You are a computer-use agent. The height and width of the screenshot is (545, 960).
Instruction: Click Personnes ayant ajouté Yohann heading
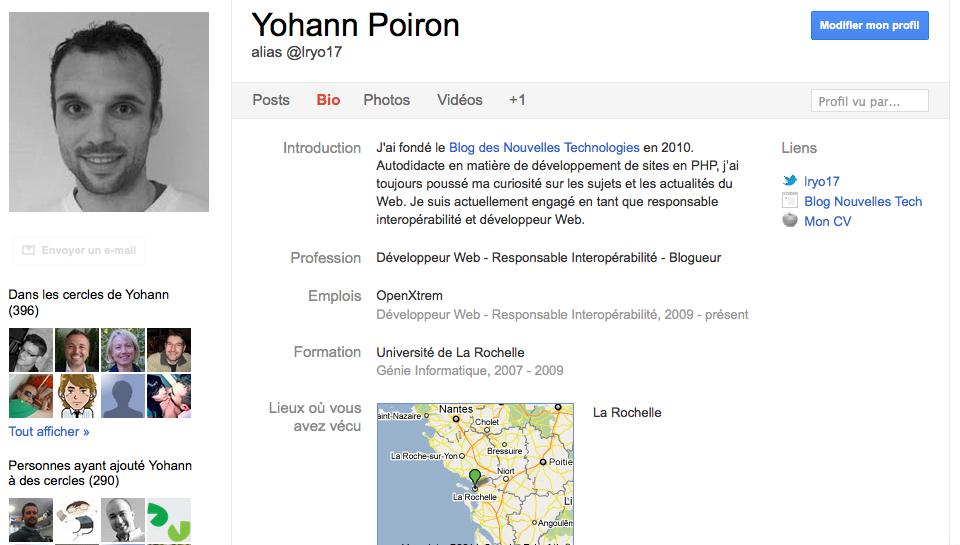pos(100,473)
